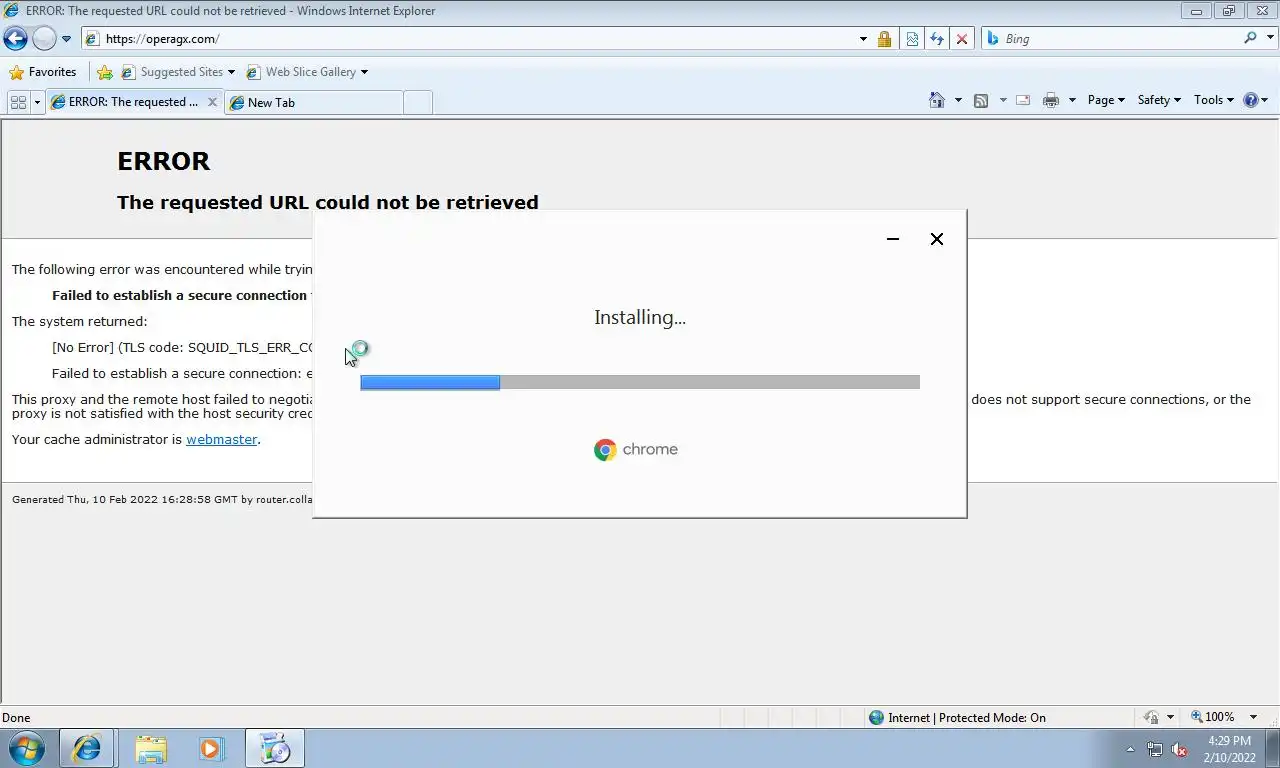
Task: Click the Show desktop strip
Action: click(1272, 749)
